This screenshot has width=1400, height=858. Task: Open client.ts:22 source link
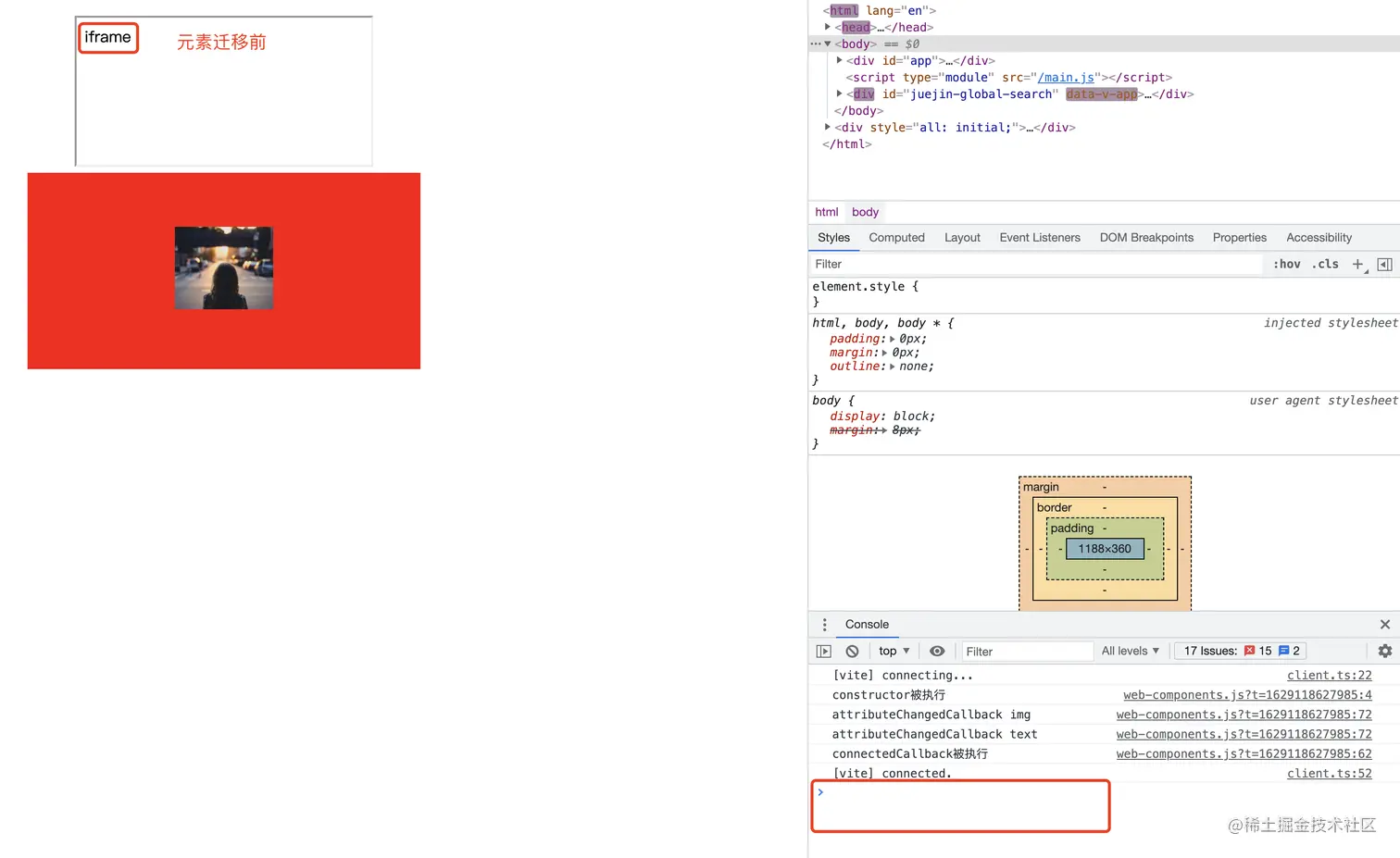pyautogui.click(x=1330, y=676)
